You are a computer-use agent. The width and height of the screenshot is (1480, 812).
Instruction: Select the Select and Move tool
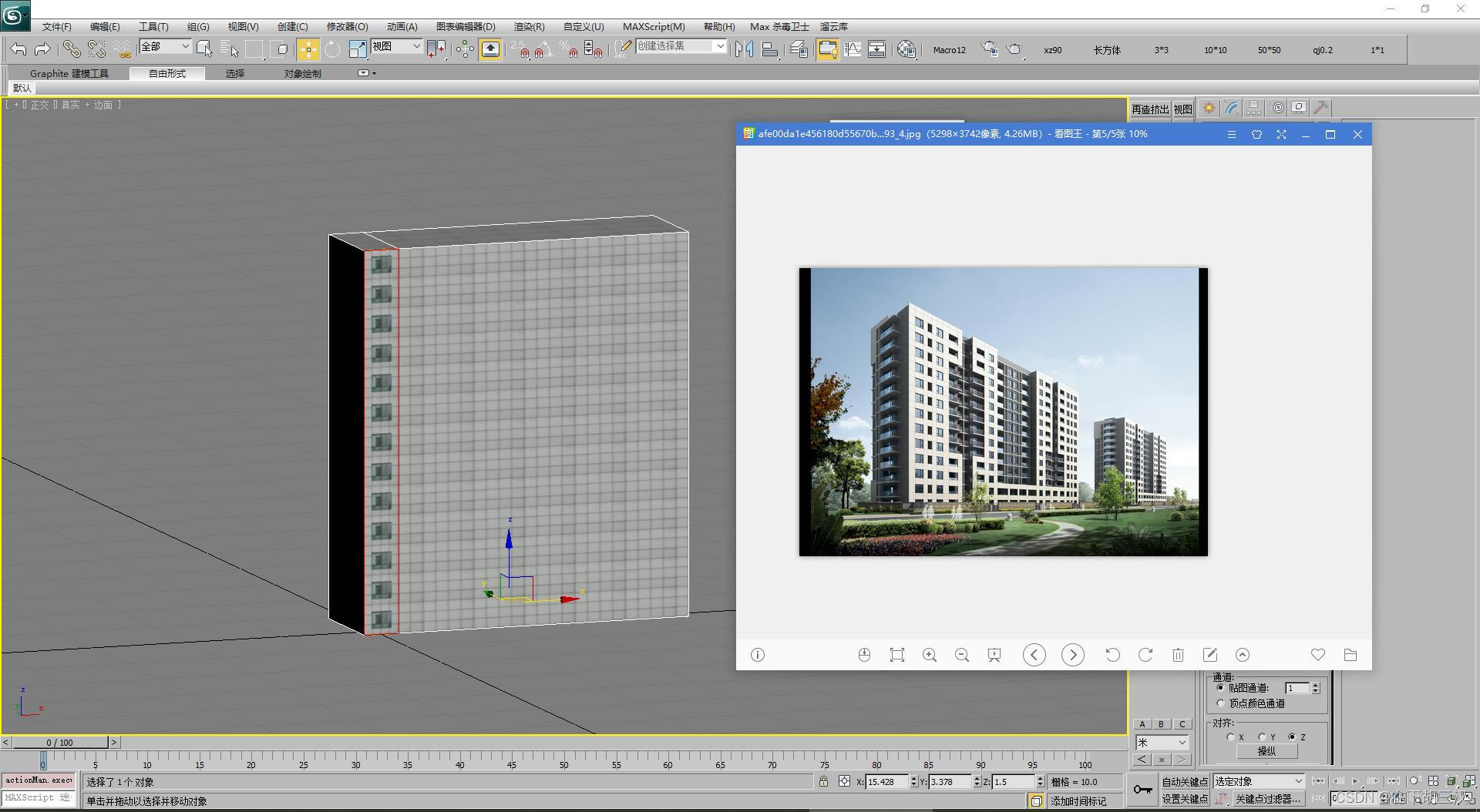tap(308, 49)
